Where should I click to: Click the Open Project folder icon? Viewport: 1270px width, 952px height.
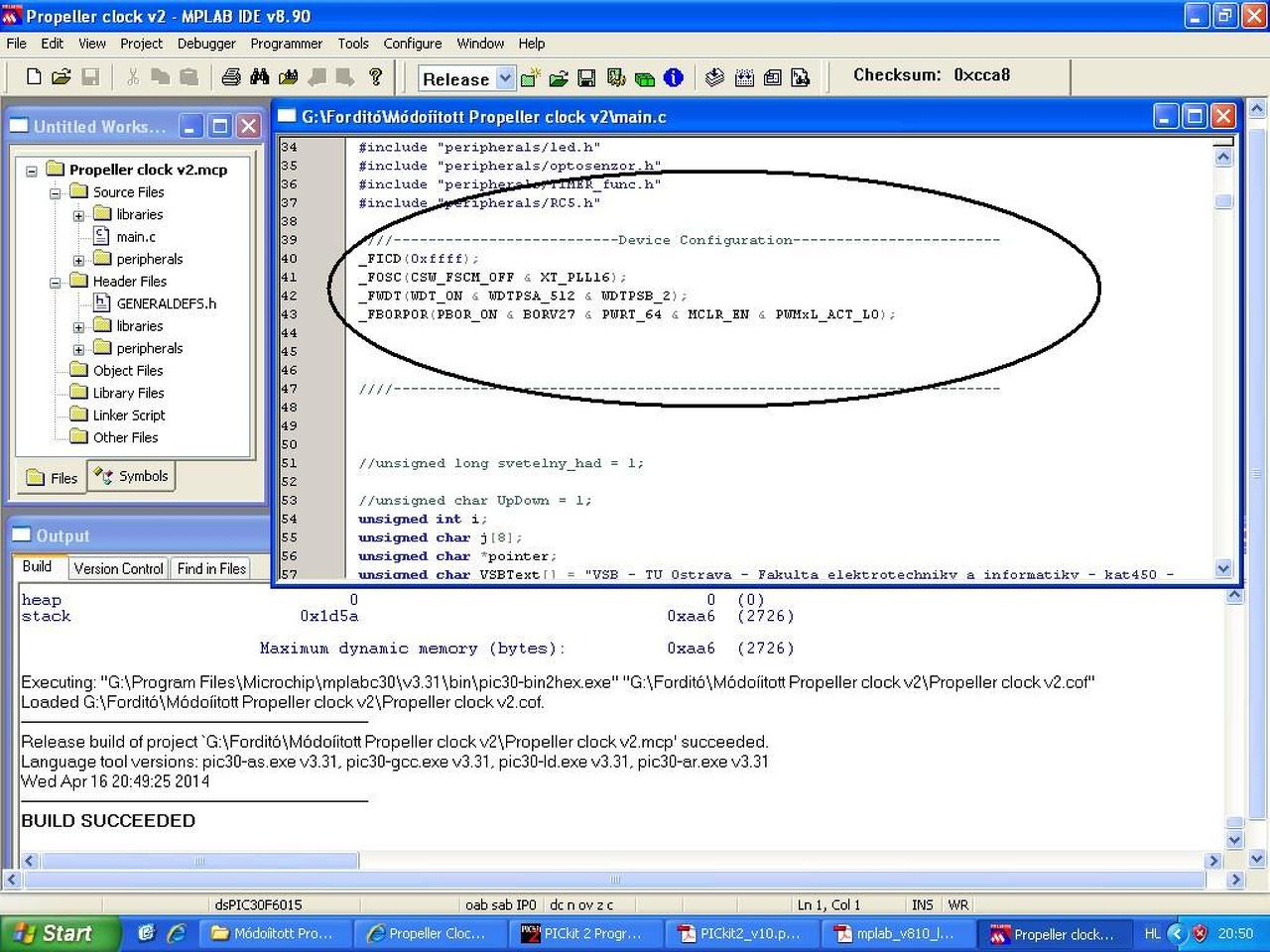pos(559,77)
